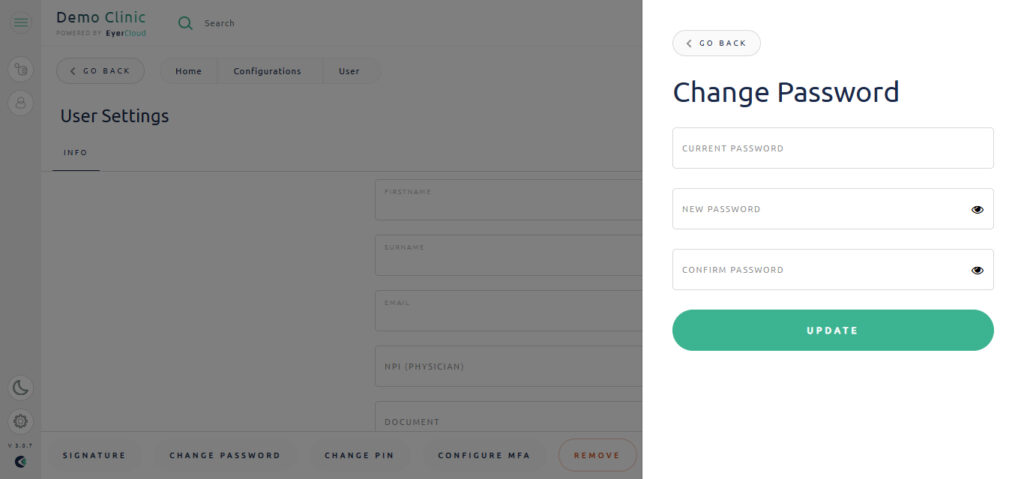This screenshot has height=479, width=1024.
Task: Show the confirm password with eye icon
Action: [977, 270]
